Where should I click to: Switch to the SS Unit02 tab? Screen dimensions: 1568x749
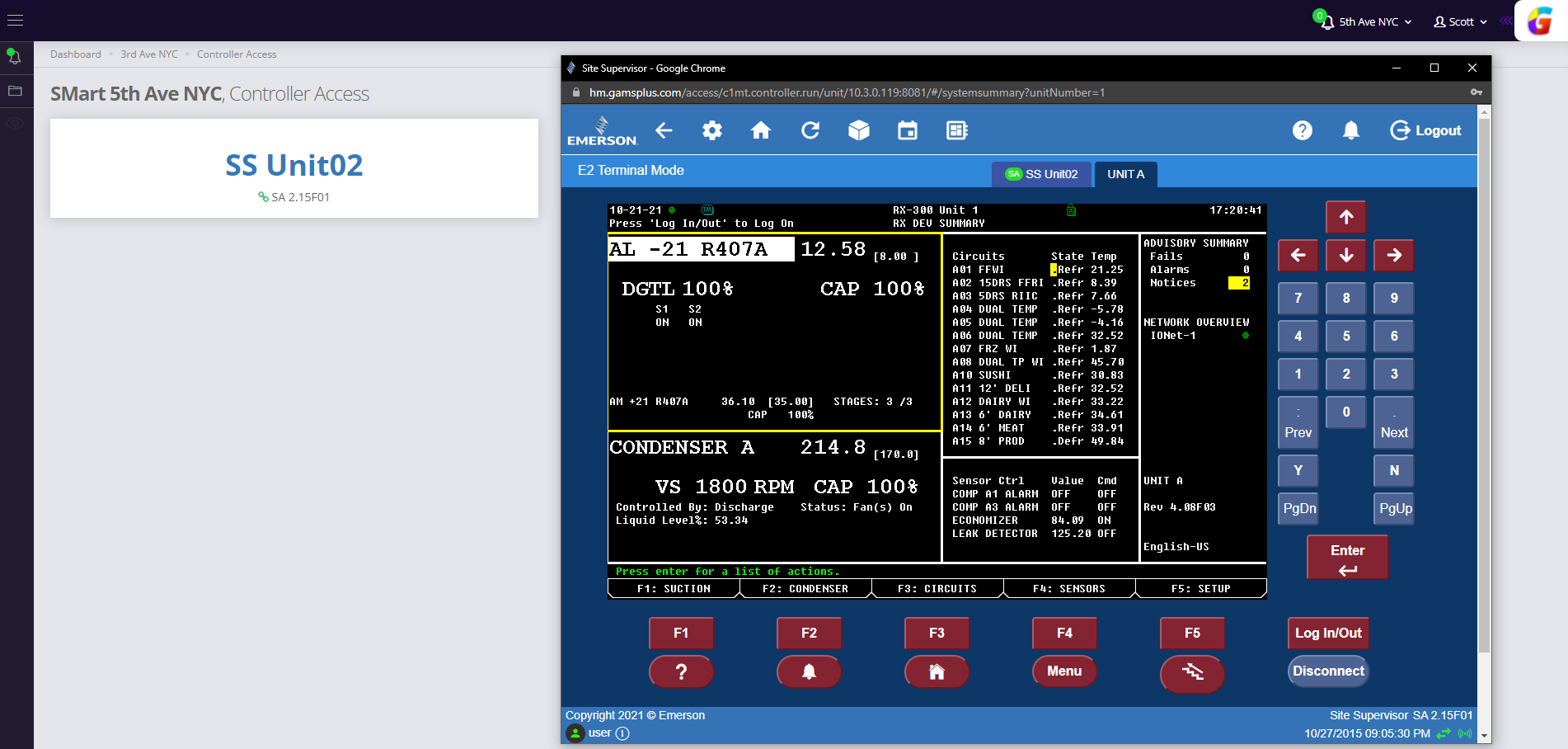tap(1042, 174)
